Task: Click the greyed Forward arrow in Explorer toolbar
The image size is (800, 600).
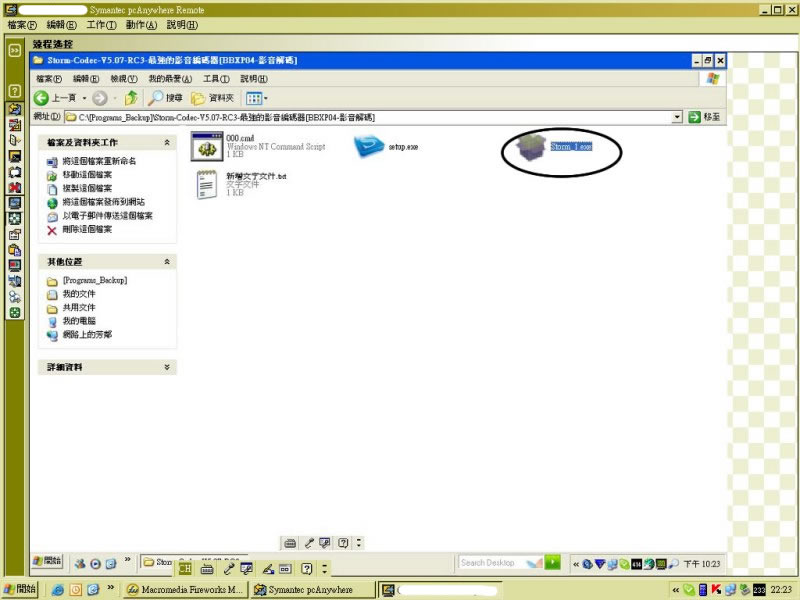Action: click(x=100, y=98)
